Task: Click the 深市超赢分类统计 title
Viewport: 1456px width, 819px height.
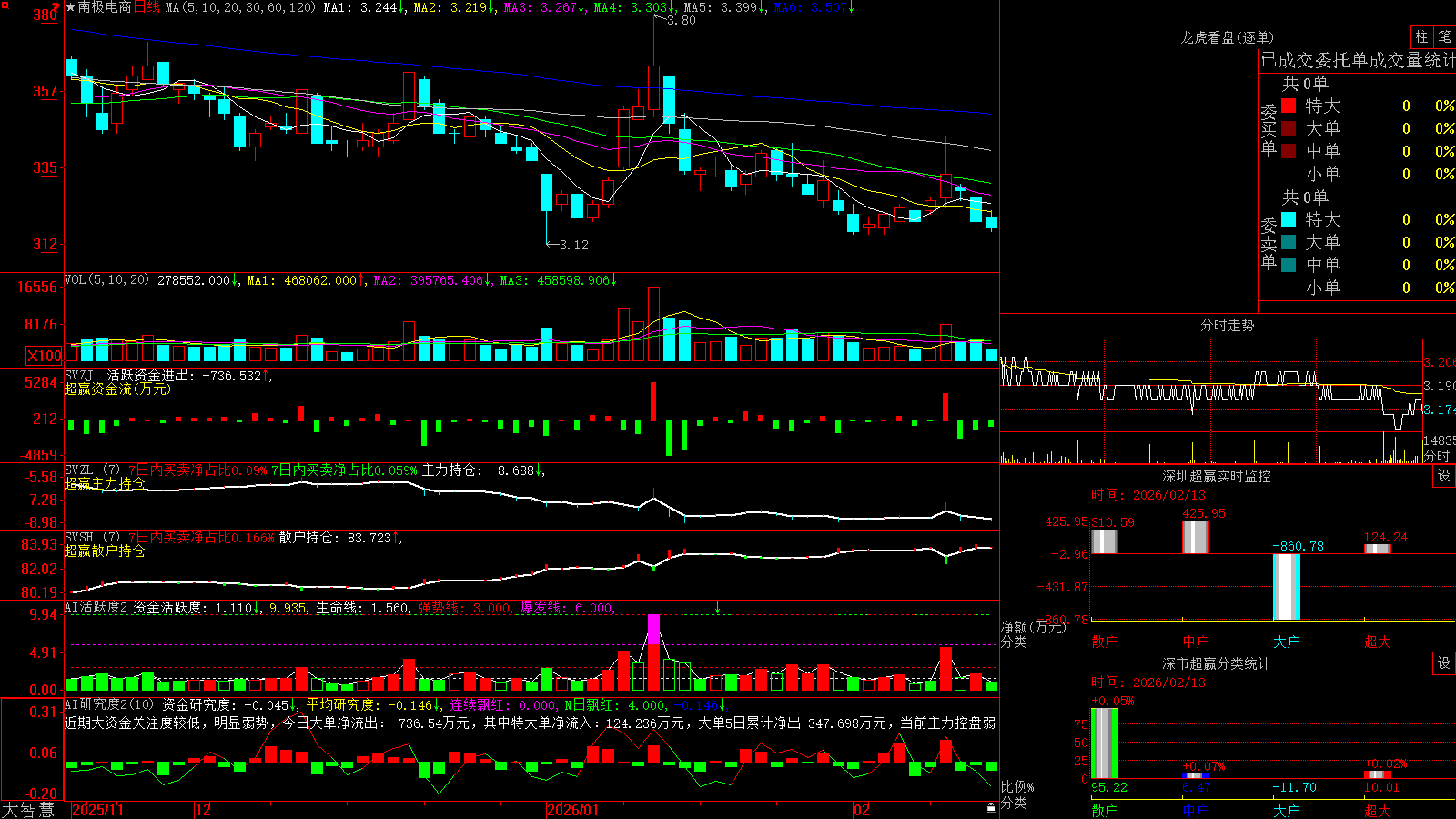Action: click(1216, 663)
